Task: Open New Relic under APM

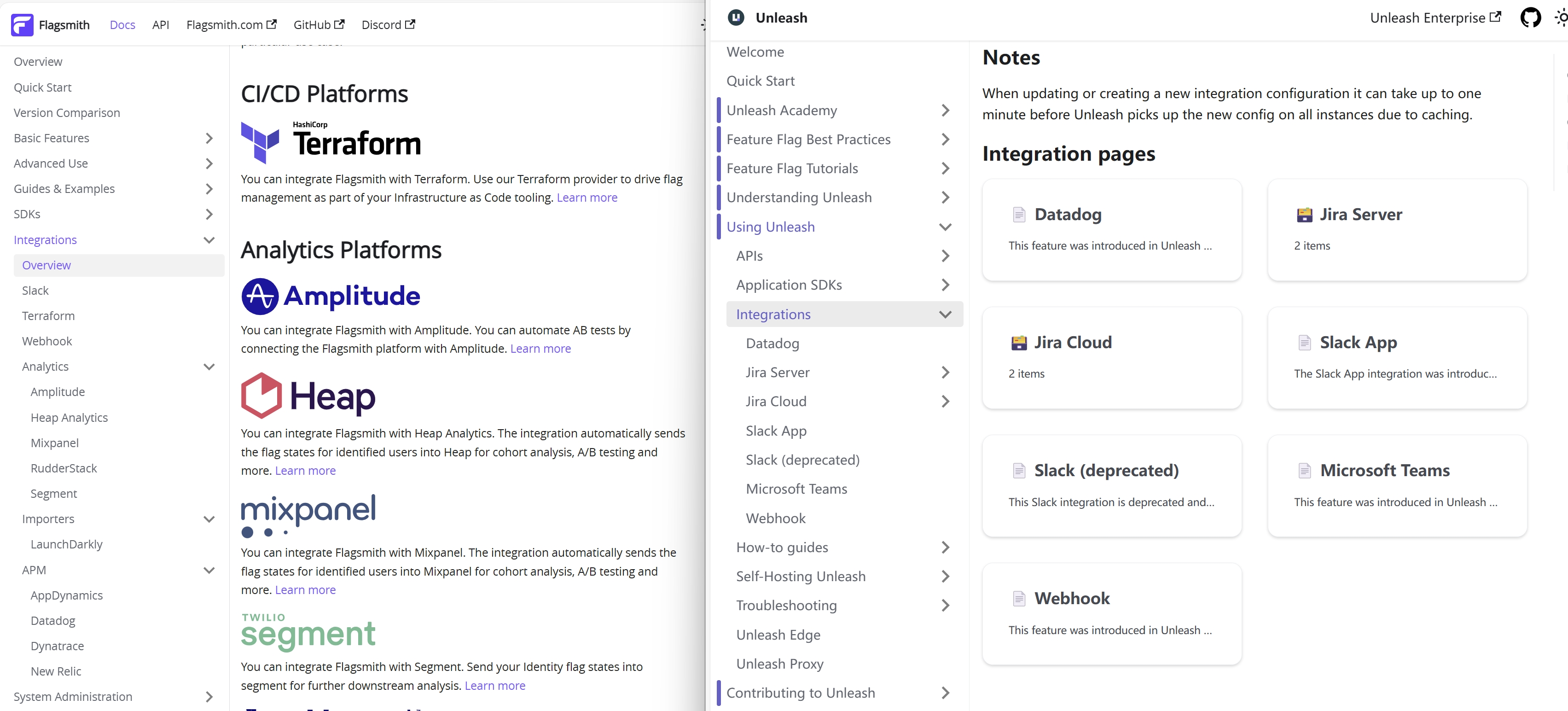Action: [x=56, y=671]
